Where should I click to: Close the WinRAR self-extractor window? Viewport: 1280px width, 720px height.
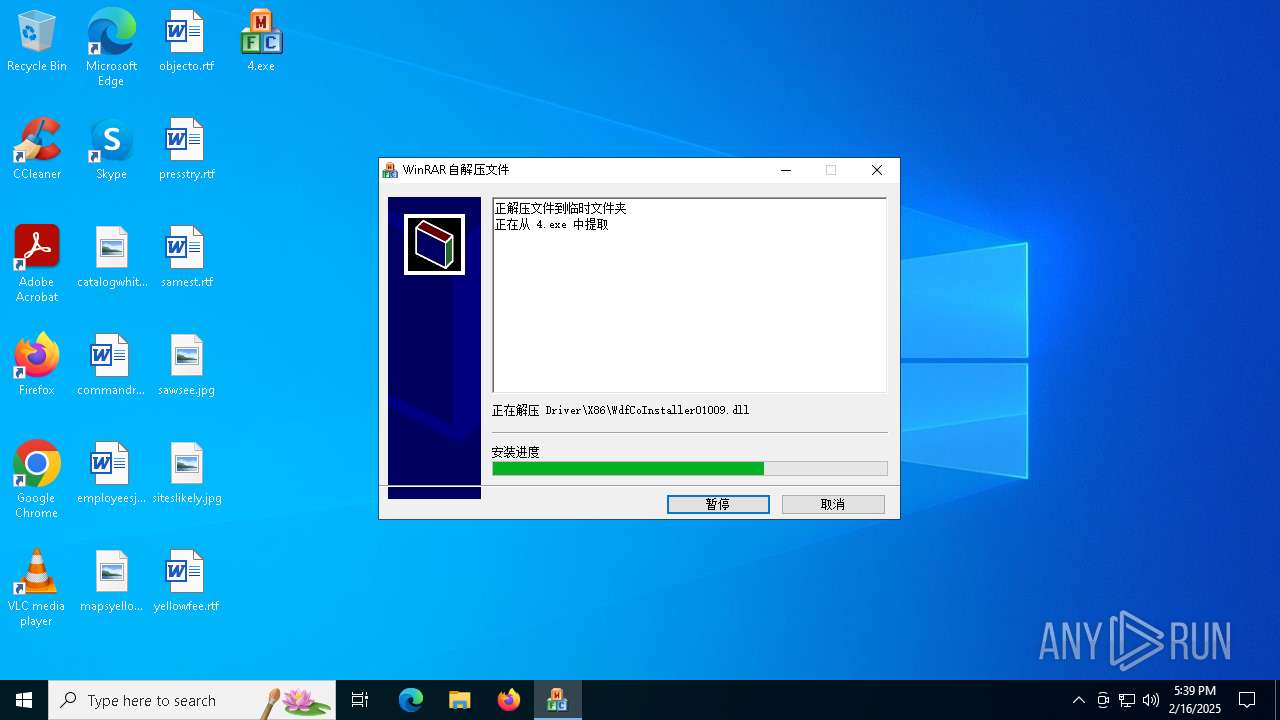pos(877,170)
